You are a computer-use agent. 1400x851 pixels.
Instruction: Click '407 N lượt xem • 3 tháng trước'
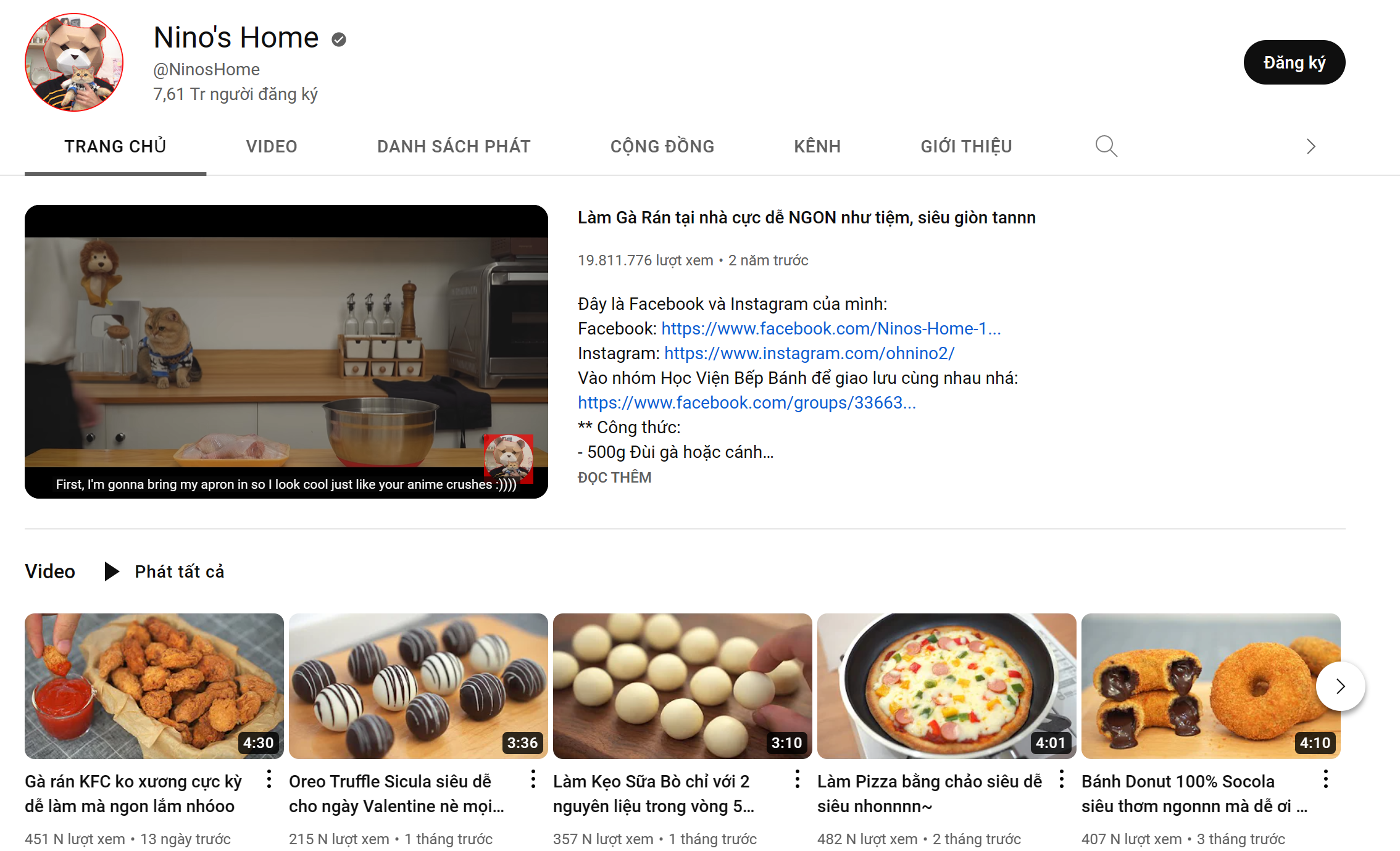point(1183,839)
